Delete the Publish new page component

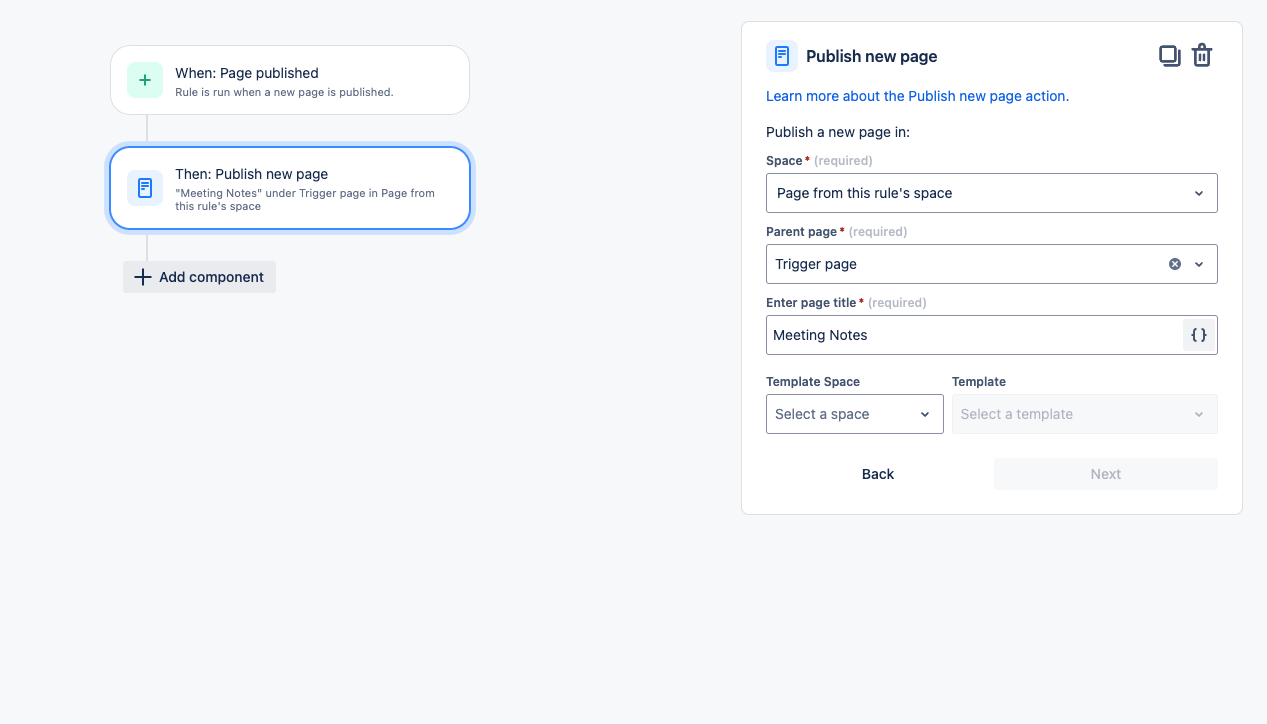1202,56
